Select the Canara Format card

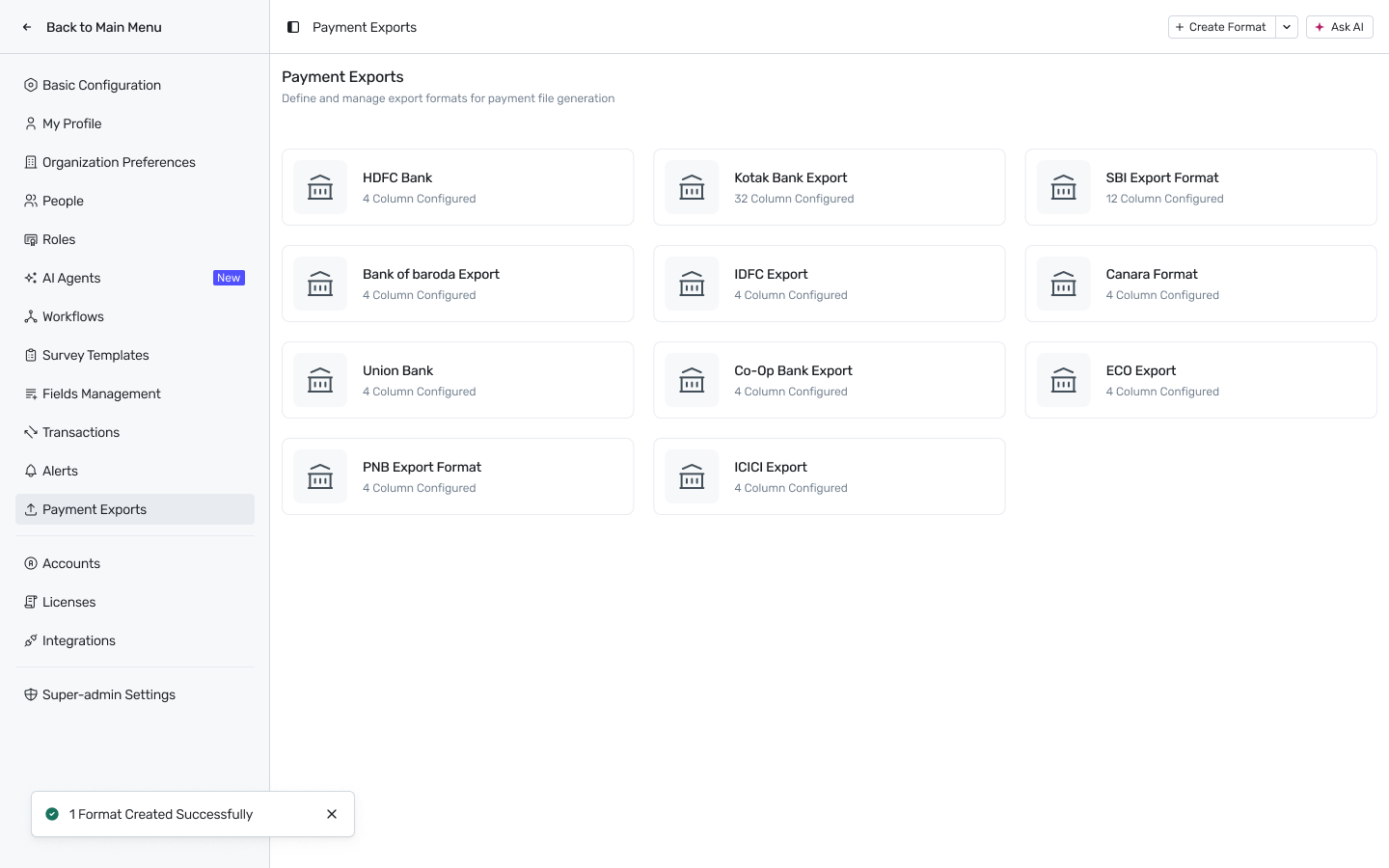coord(1201,284)
